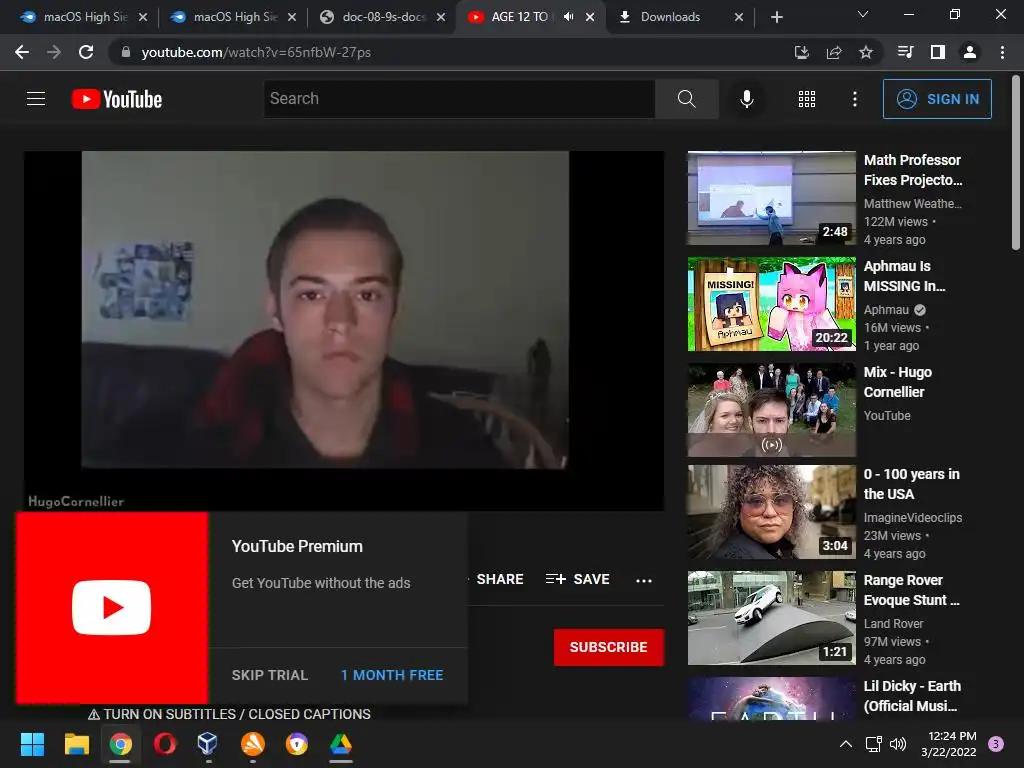Click the Opera icon in the taskbar
The height and width of the screenshot is (768, 1024).
(165, 744)
